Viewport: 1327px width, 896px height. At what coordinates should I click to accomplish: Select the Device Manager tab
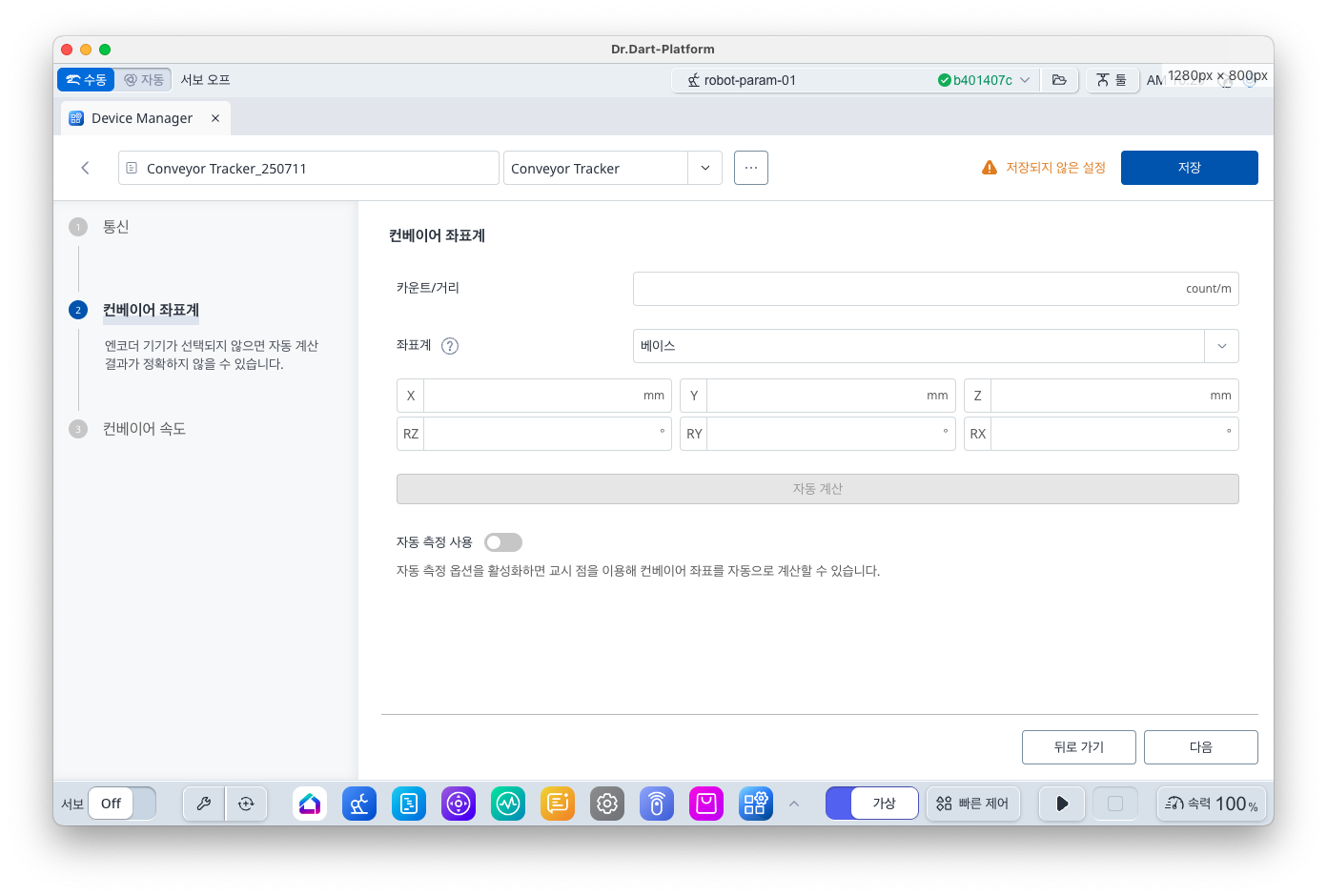click(x=142, y=118)
